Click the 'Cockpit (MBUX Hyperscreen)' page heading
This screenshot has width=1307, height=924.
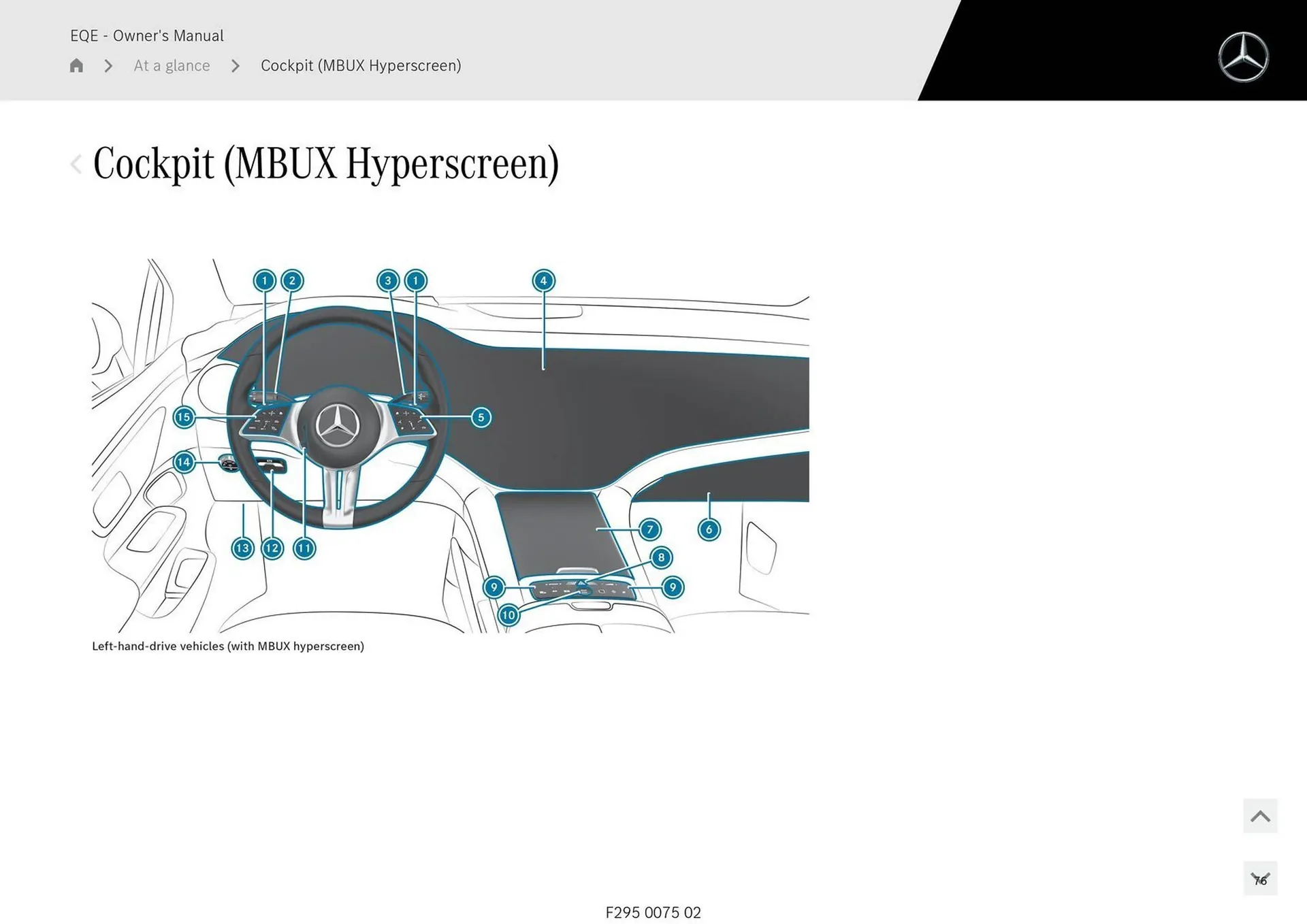325,164
